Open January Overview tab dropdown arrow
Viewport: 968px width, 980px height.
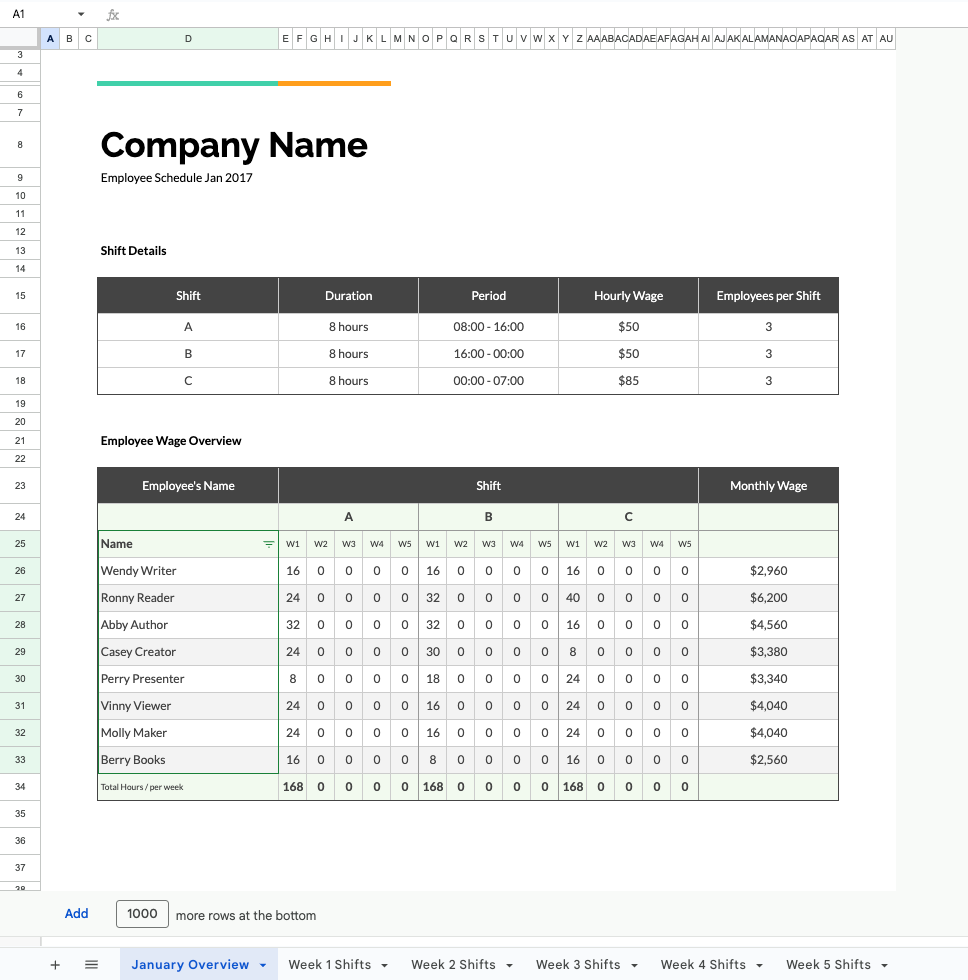pyautogui.click(x=263, y=966)
